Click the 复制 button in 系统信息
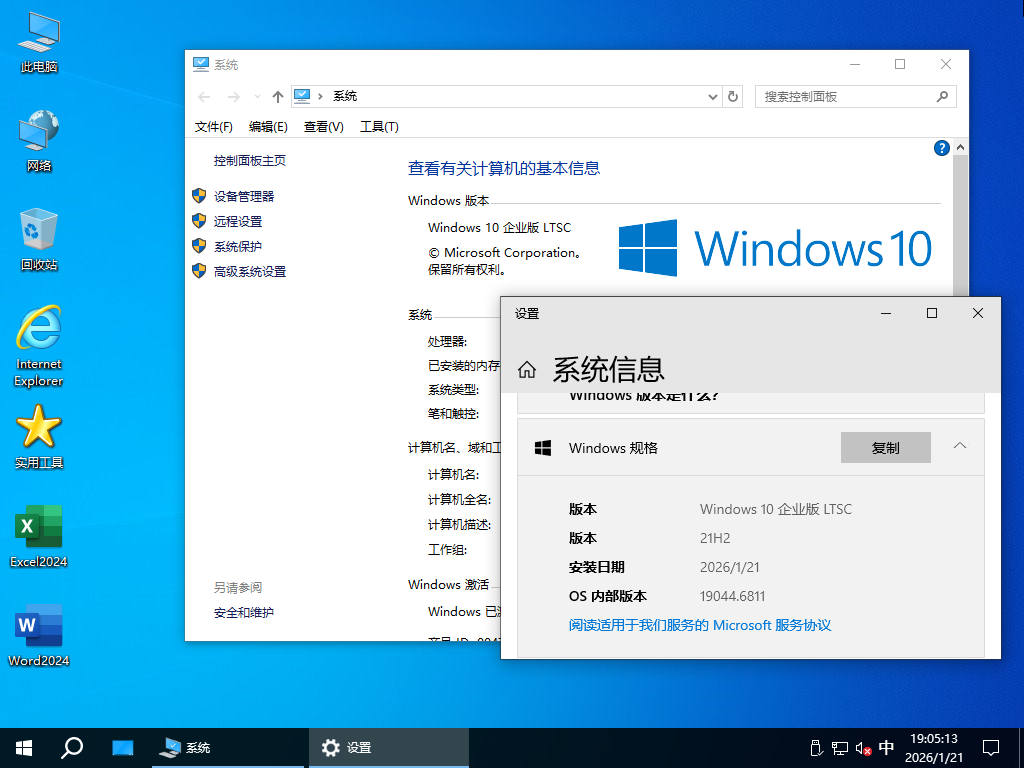 point(884,447)
